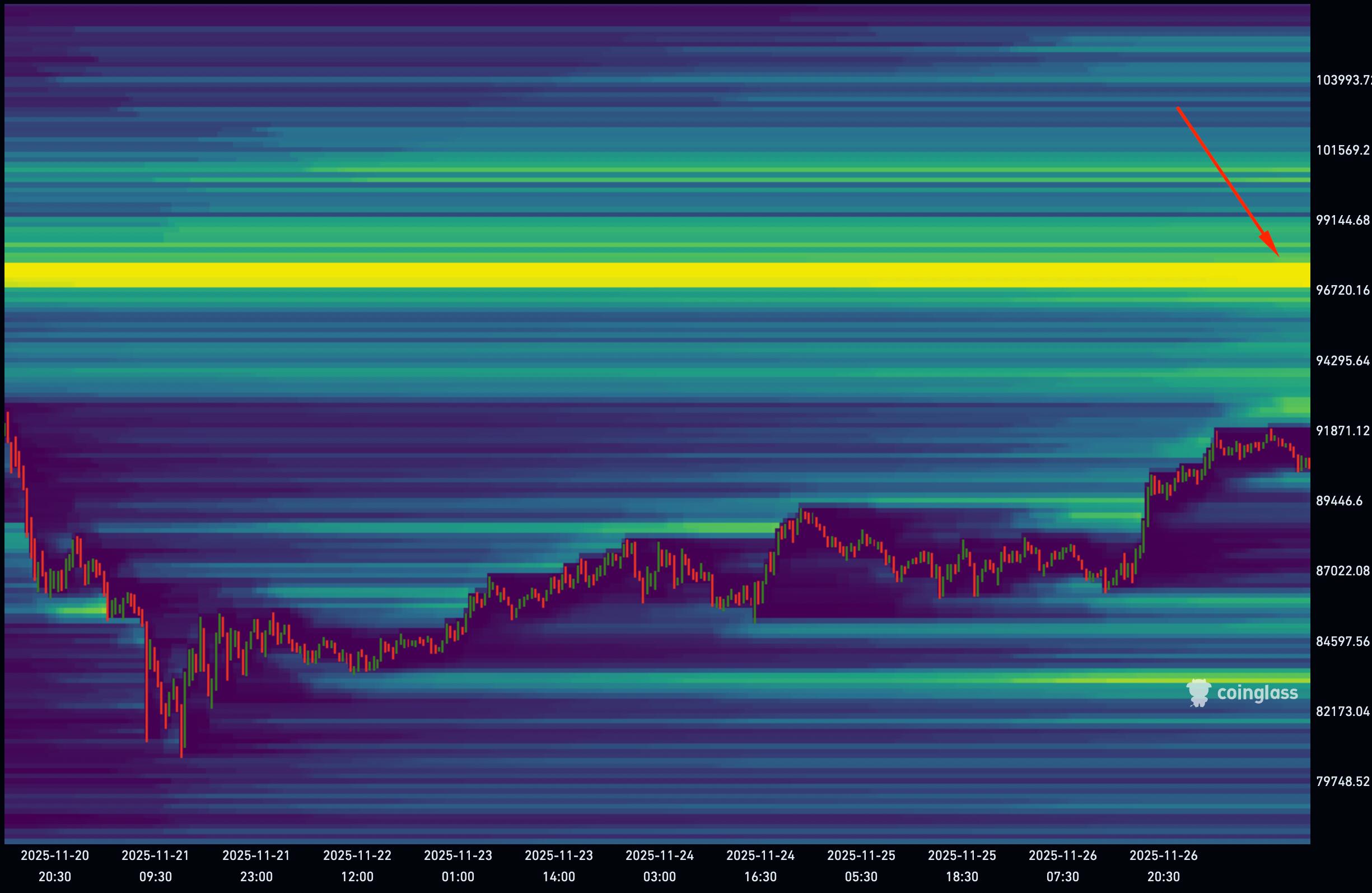Screen dimensions: 1372x893
Task: Click the 79748.52 price axis label
Action: tap(1342, 781)
